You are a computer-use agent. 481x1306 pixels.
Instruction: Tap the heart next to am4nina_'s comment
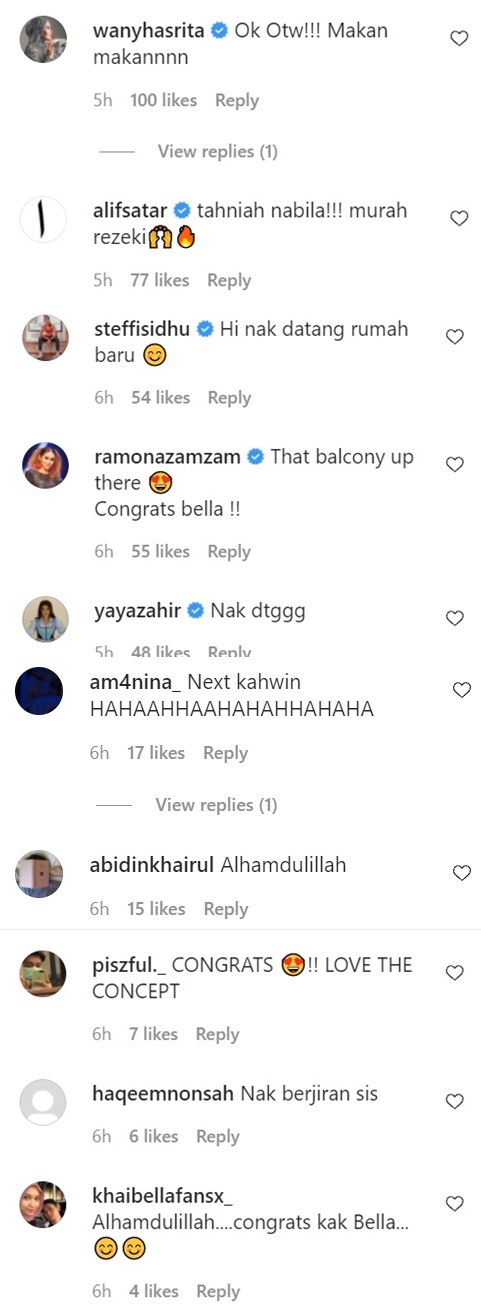[461, 690]
